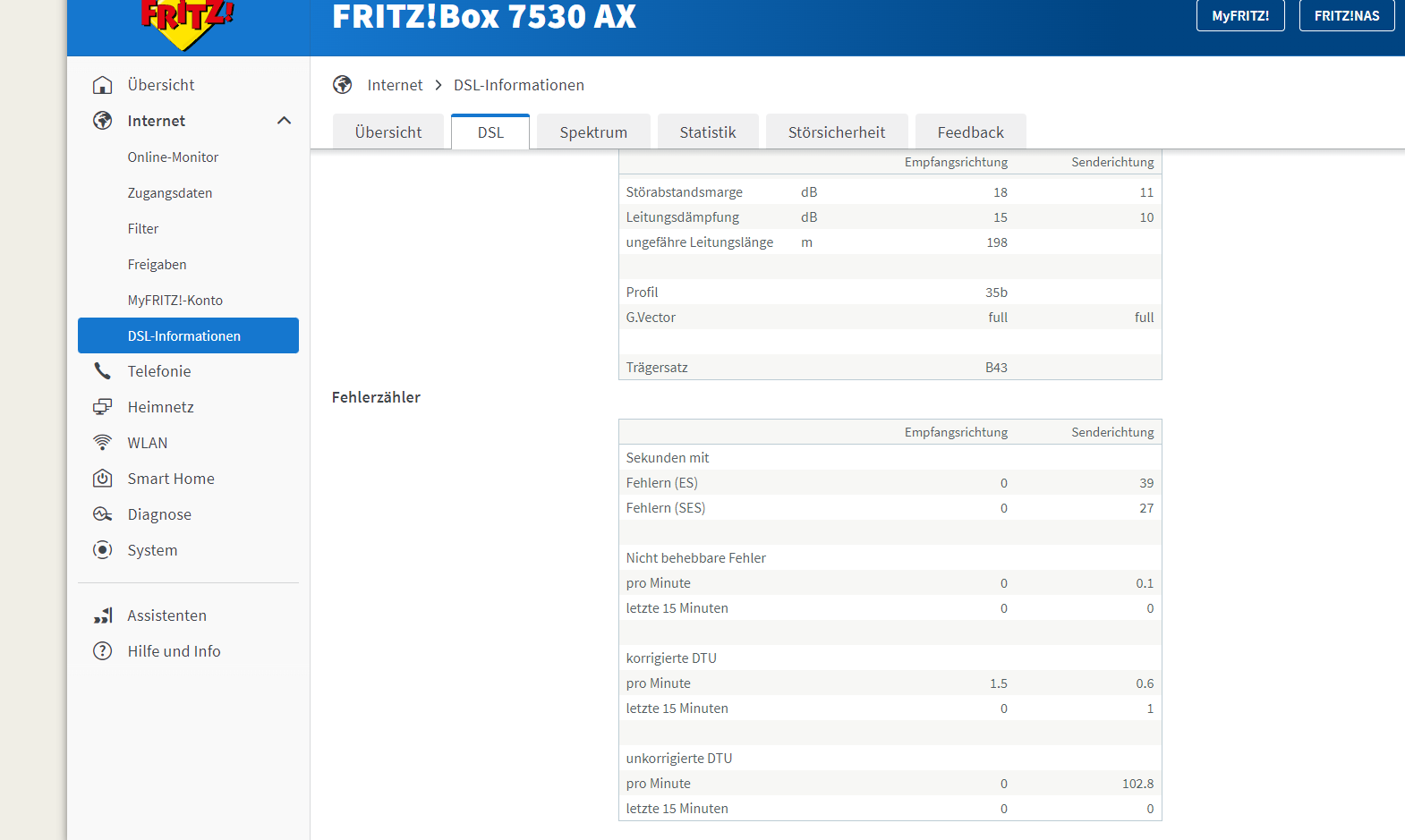
Task: Select DSL-Informationen in the sidebar
Action: pos(188,335)
